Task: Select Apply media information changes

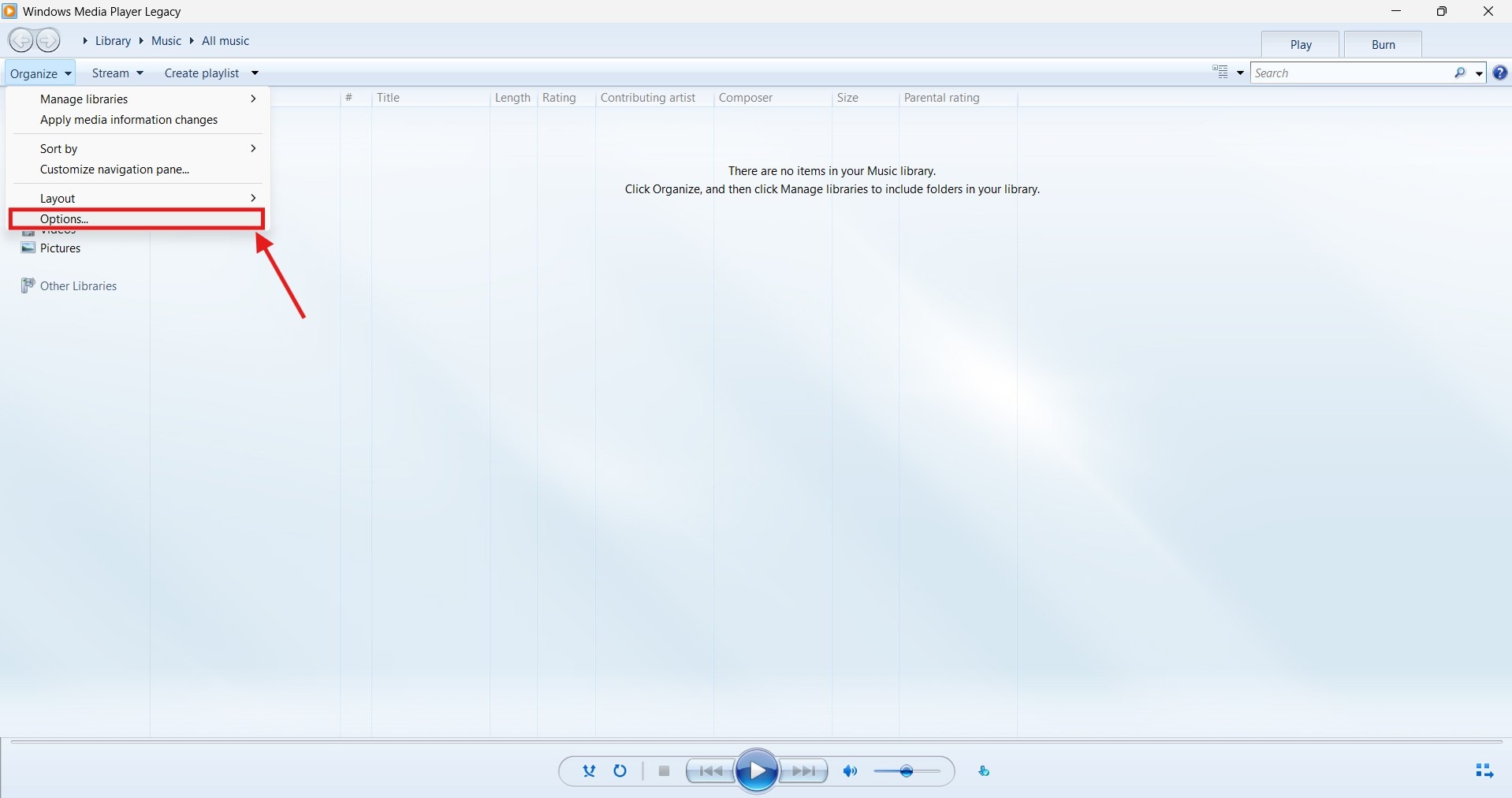Action: click(138, 120)
